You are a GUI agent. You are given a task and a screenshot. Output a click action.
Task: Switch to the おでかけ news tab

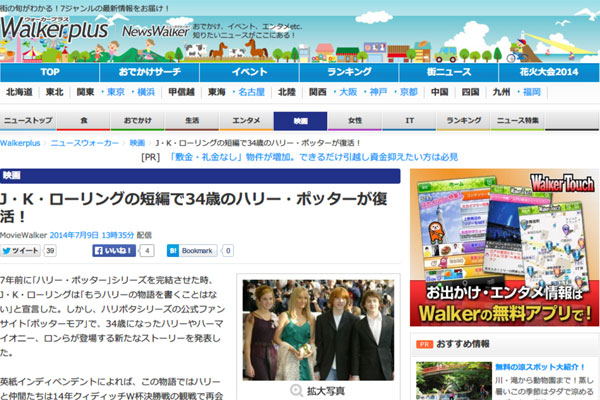[x=138, y=121]
